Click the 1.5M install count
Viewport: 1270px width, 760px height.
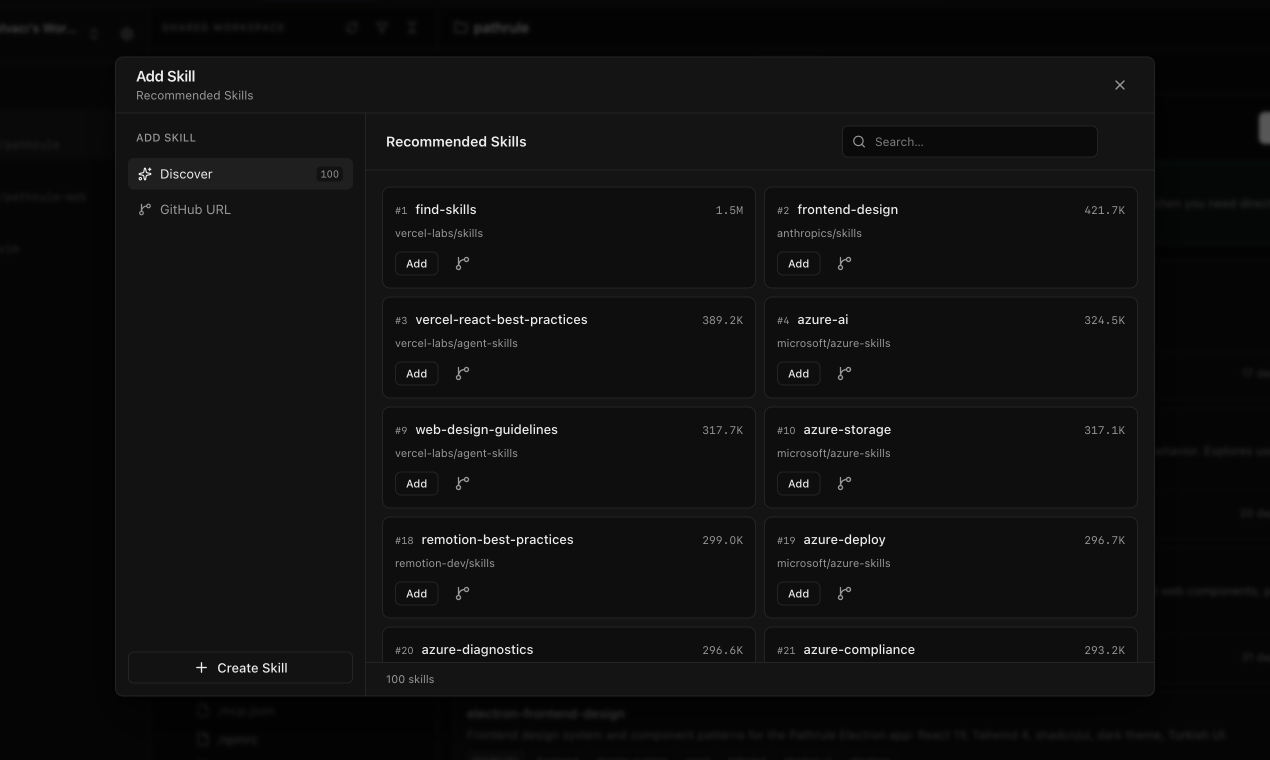pos(729,211)
